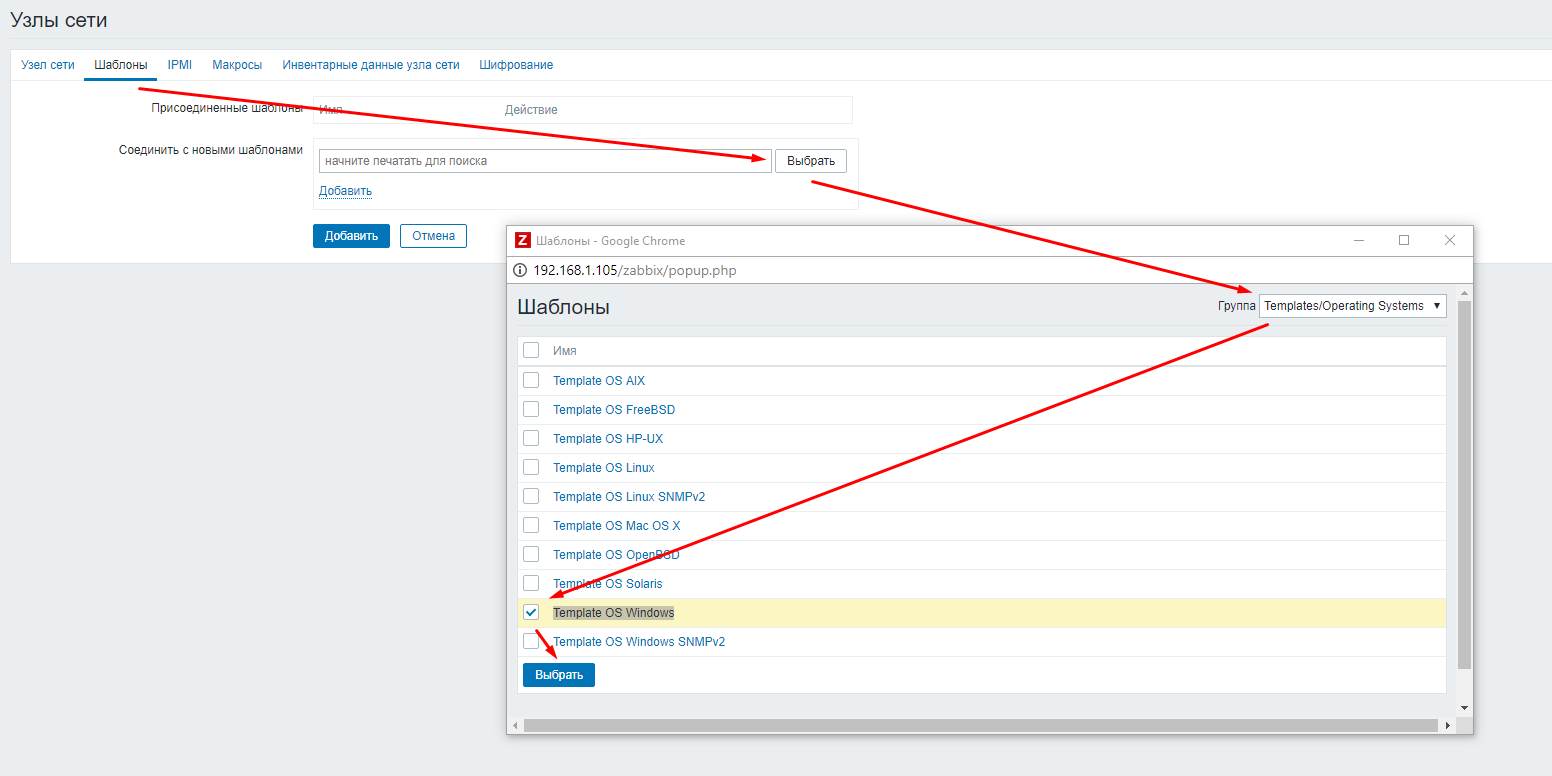This screenshot has width=1552, height=776.
Task: Click the popup vertical scrollbar thumb
Action: (x=1464, y=484)
